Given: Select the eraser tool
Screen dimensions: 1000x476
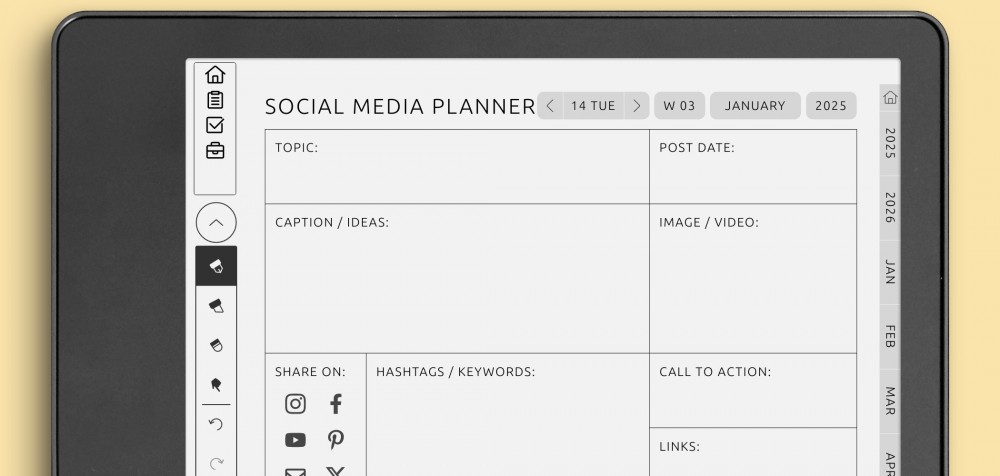Looking at the screenshot, I should coord(216,345).
